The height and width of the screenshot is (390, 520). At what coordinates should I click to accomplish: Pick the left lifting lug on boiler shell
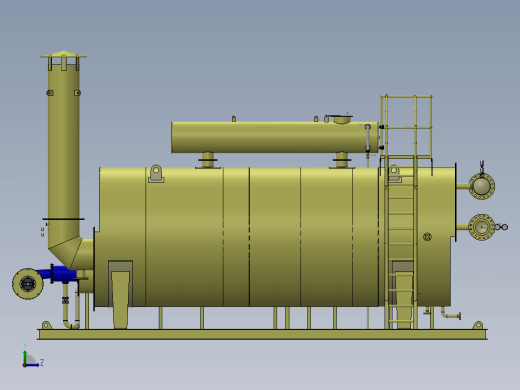pos(156,173)
